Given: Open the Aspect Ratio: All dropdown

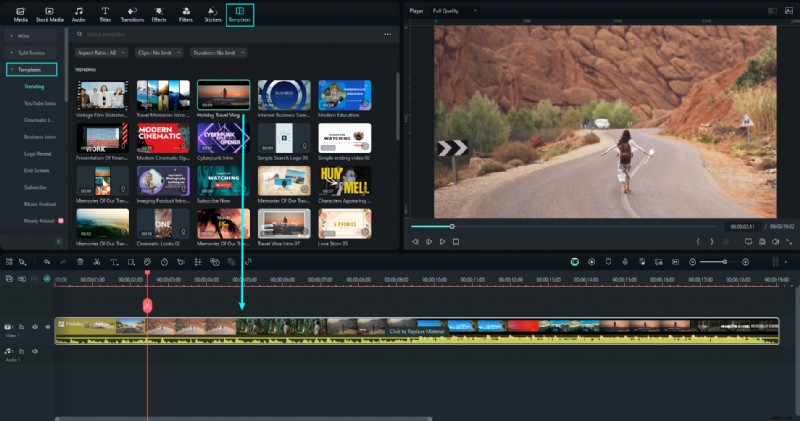Looking at the screenshot, I should point(101,53).
